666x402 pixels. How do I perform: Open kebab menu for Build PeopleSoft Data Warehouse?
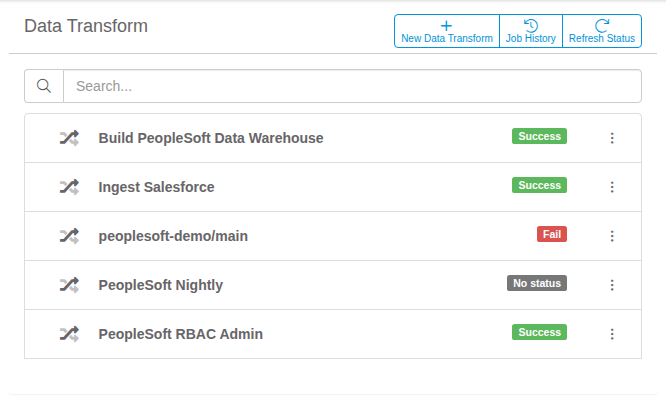pyautogui.click(x=612, y=138)
